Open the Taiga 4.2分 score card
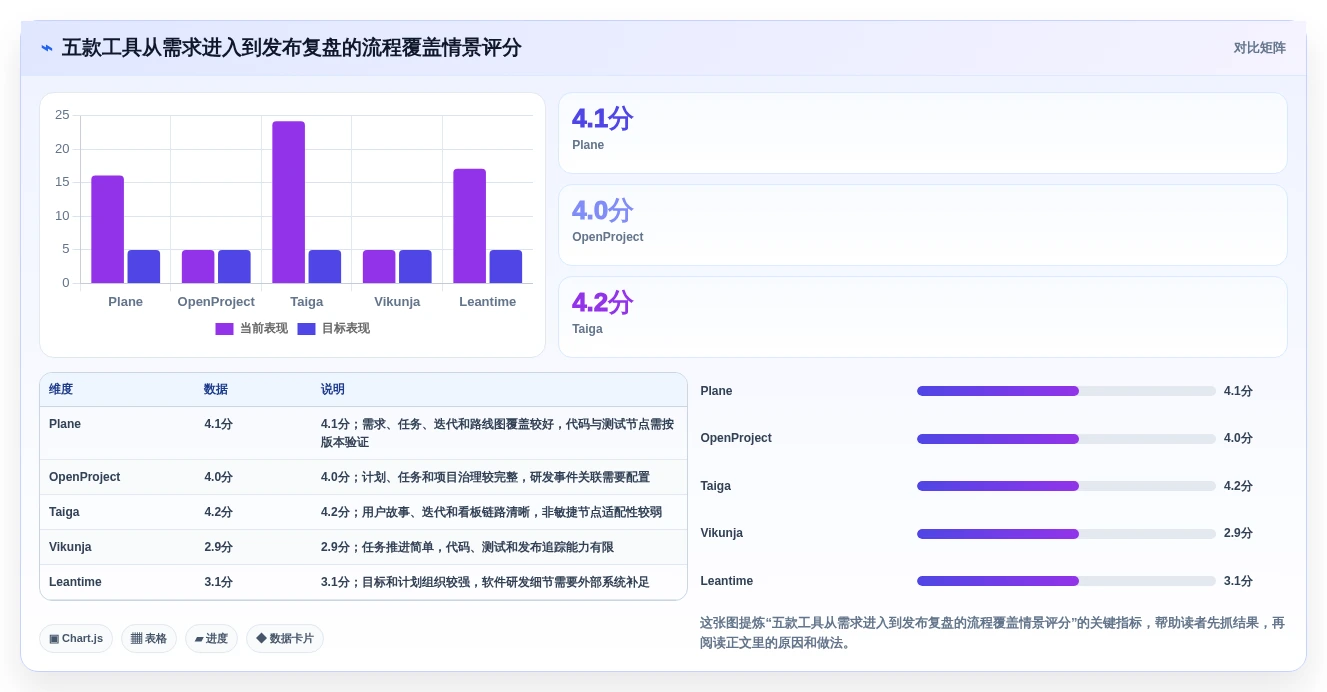The height and width of the screenshot is (692, 1327). 922,317
